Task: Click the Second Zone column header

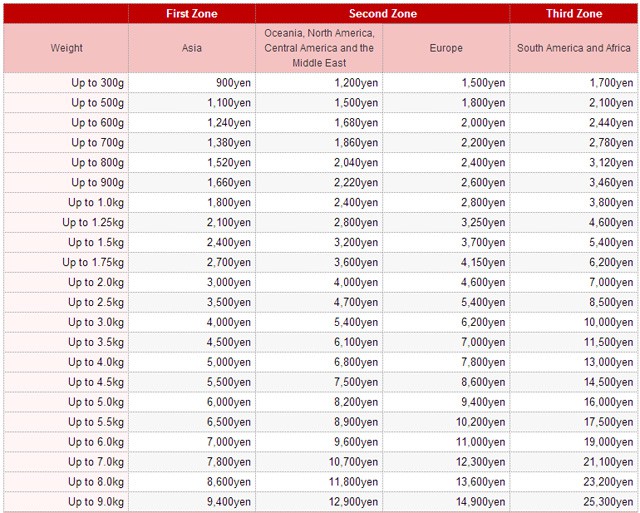Action: pos(382,13)
